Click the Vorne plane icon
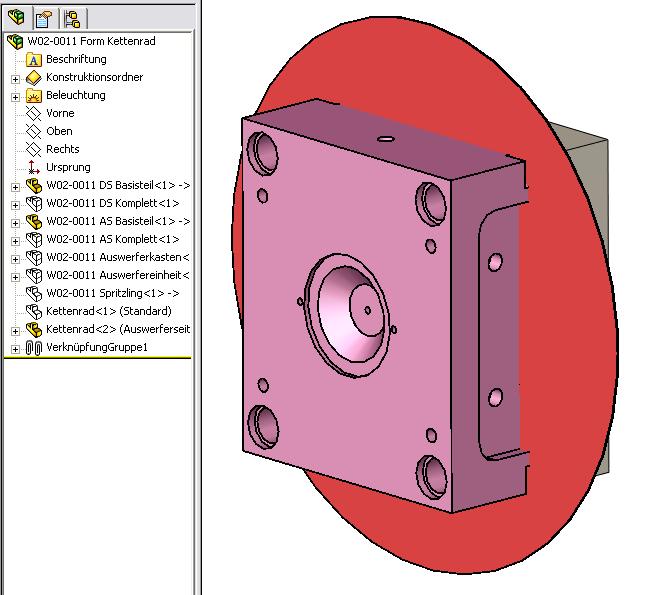This screenshot has height=595, width=656. [x=33, y=113]
